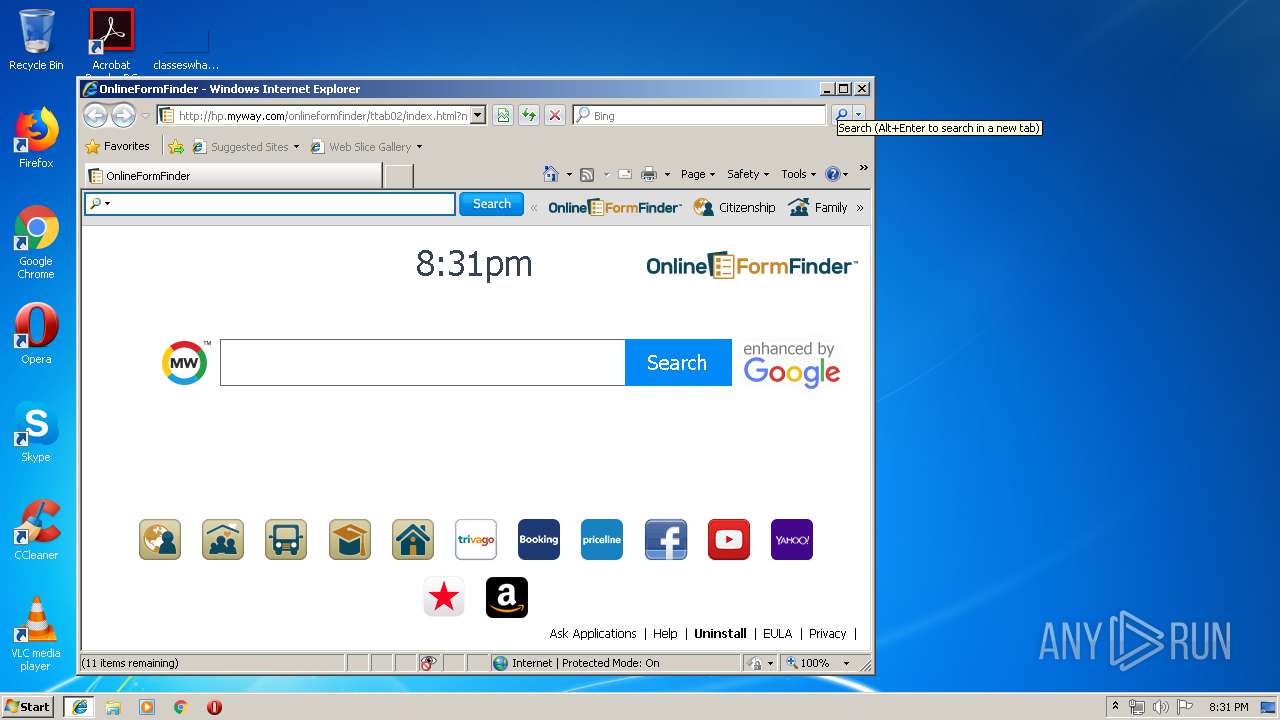Image resolution: width=1280 pixels, height=720 pixels.
Task: Open the Macy's red star tile
Action: [x=444, y=598]
